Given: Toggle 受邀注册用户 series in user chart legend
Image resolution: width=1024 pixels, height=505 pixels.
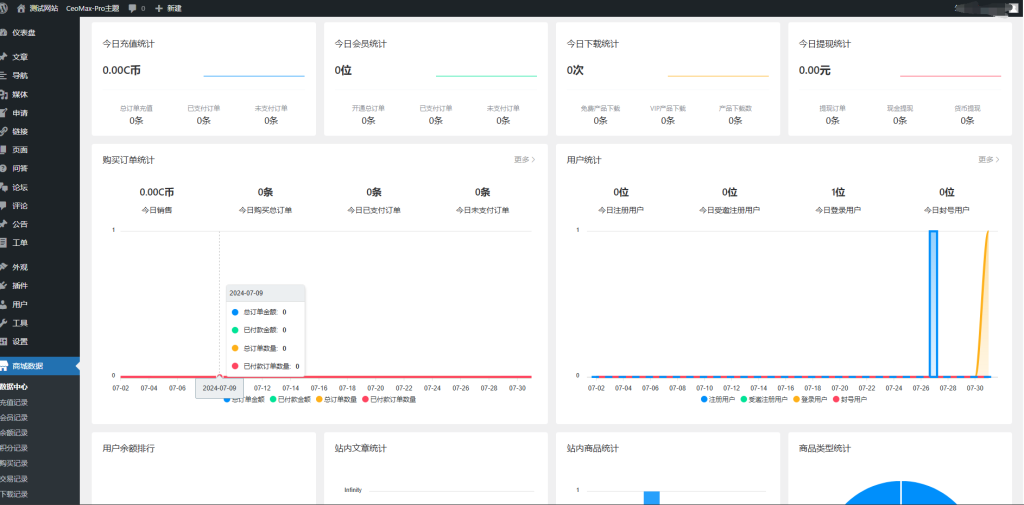Looking at the screenshot, I should [765, 399].
